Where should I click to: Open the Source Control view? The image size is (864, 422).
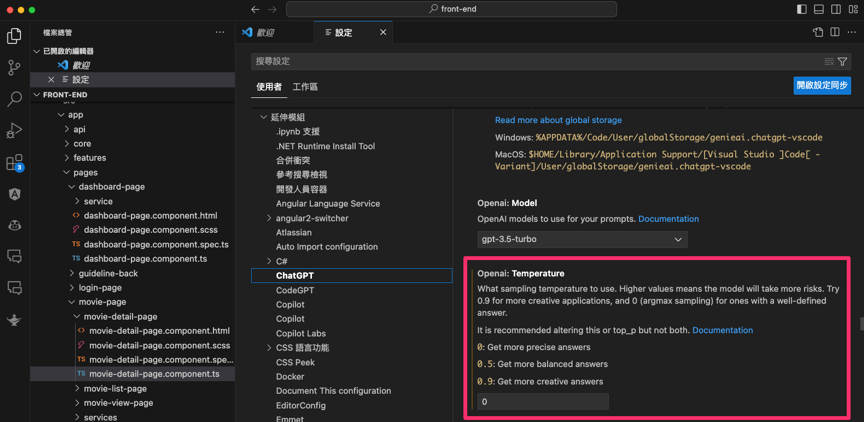point(14,68)
